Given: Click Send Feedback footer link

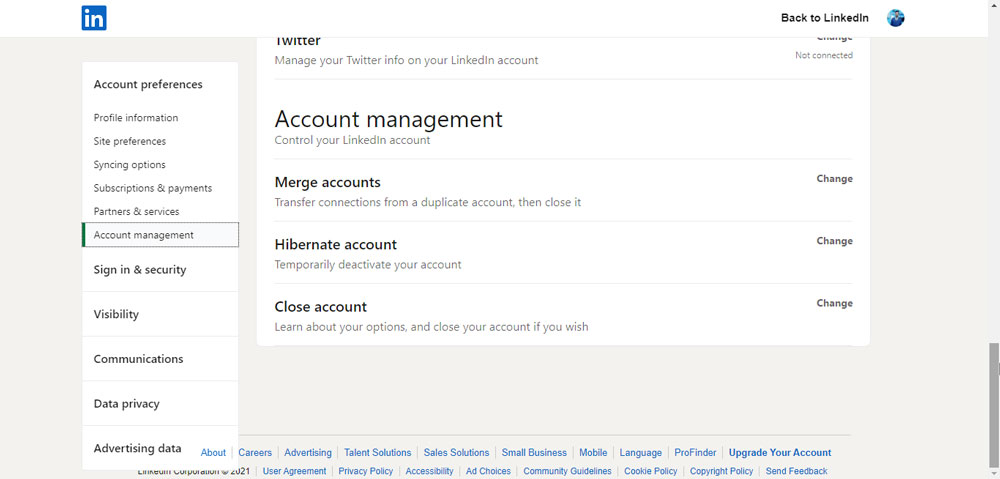Looking at the screenshot, I should 797,471.
